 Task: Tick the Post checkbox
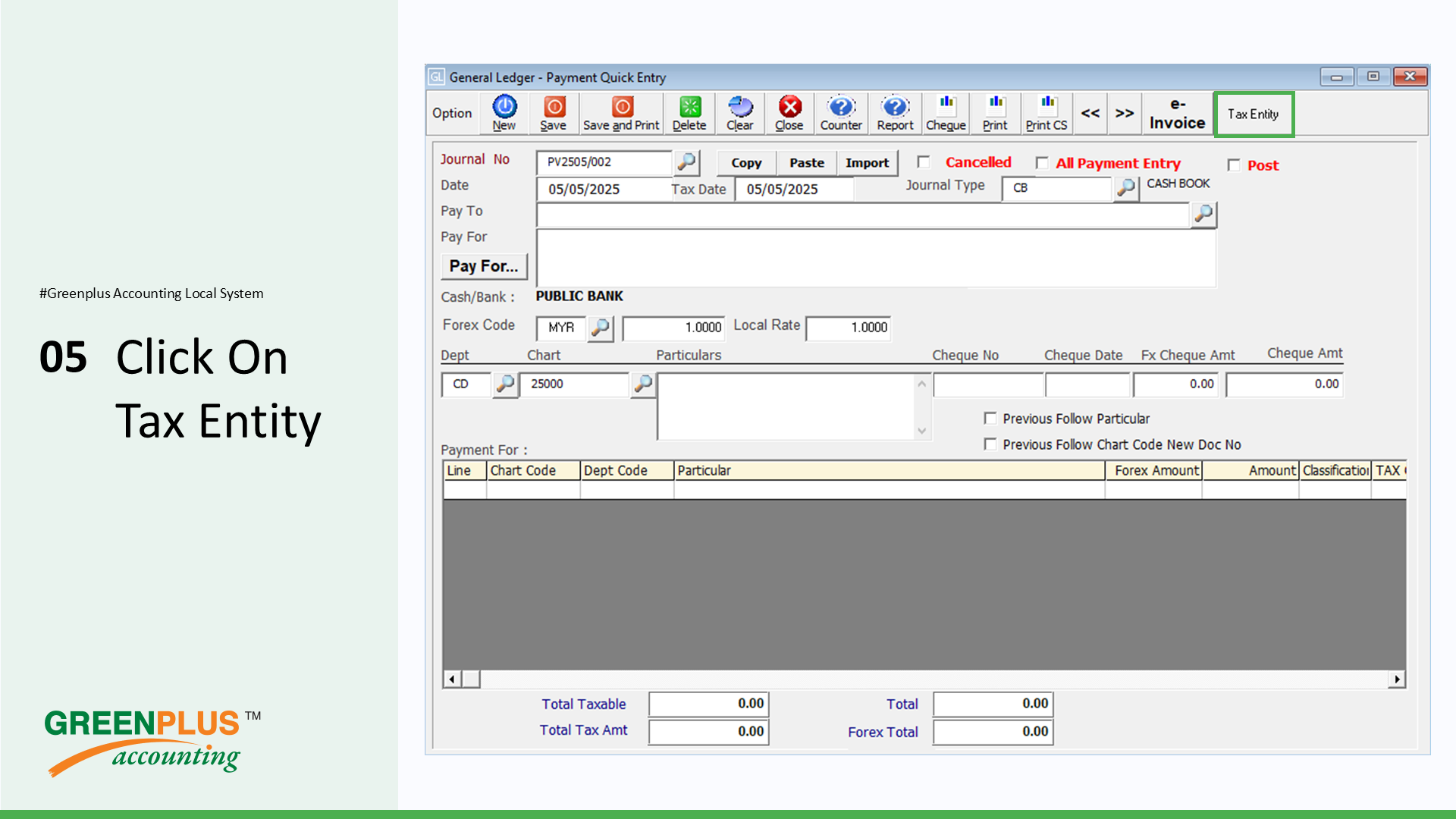point(1234,165)
